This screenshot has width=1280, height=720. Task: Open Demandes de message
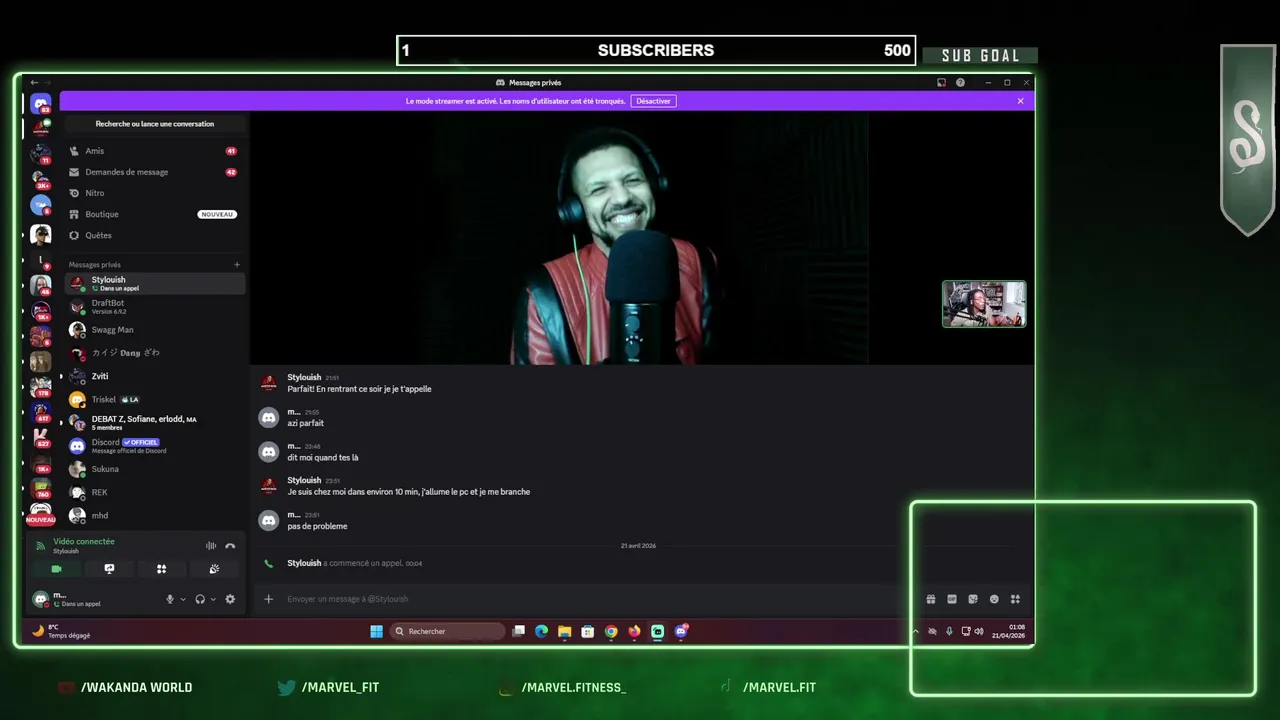[154, 172]
